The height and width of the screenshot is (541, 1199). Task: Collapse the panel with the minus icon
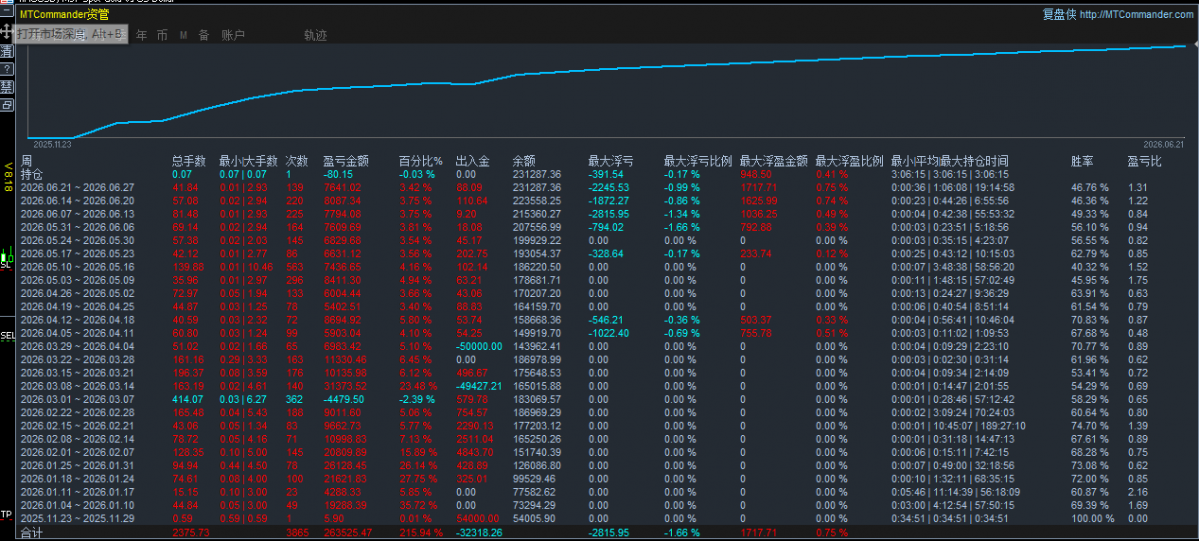6,13
